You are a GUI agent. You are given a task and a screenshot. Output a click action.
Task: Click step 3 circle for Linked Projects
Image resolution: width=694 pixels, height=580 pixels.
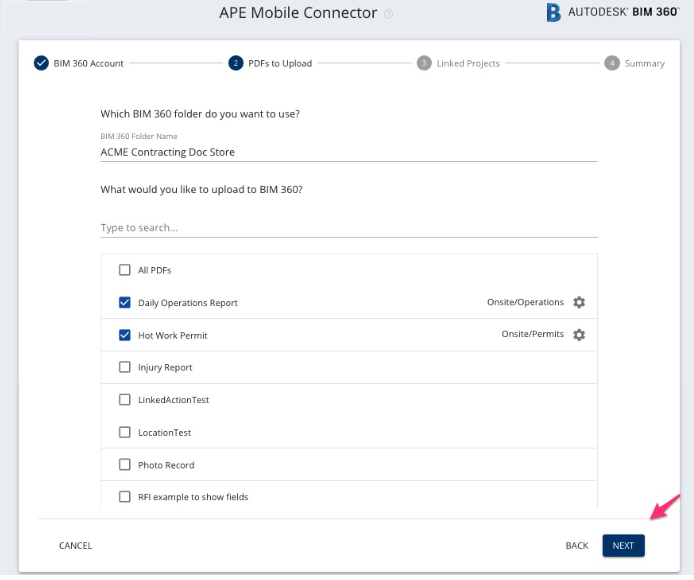pyautogui.click(x=424, y=63)
